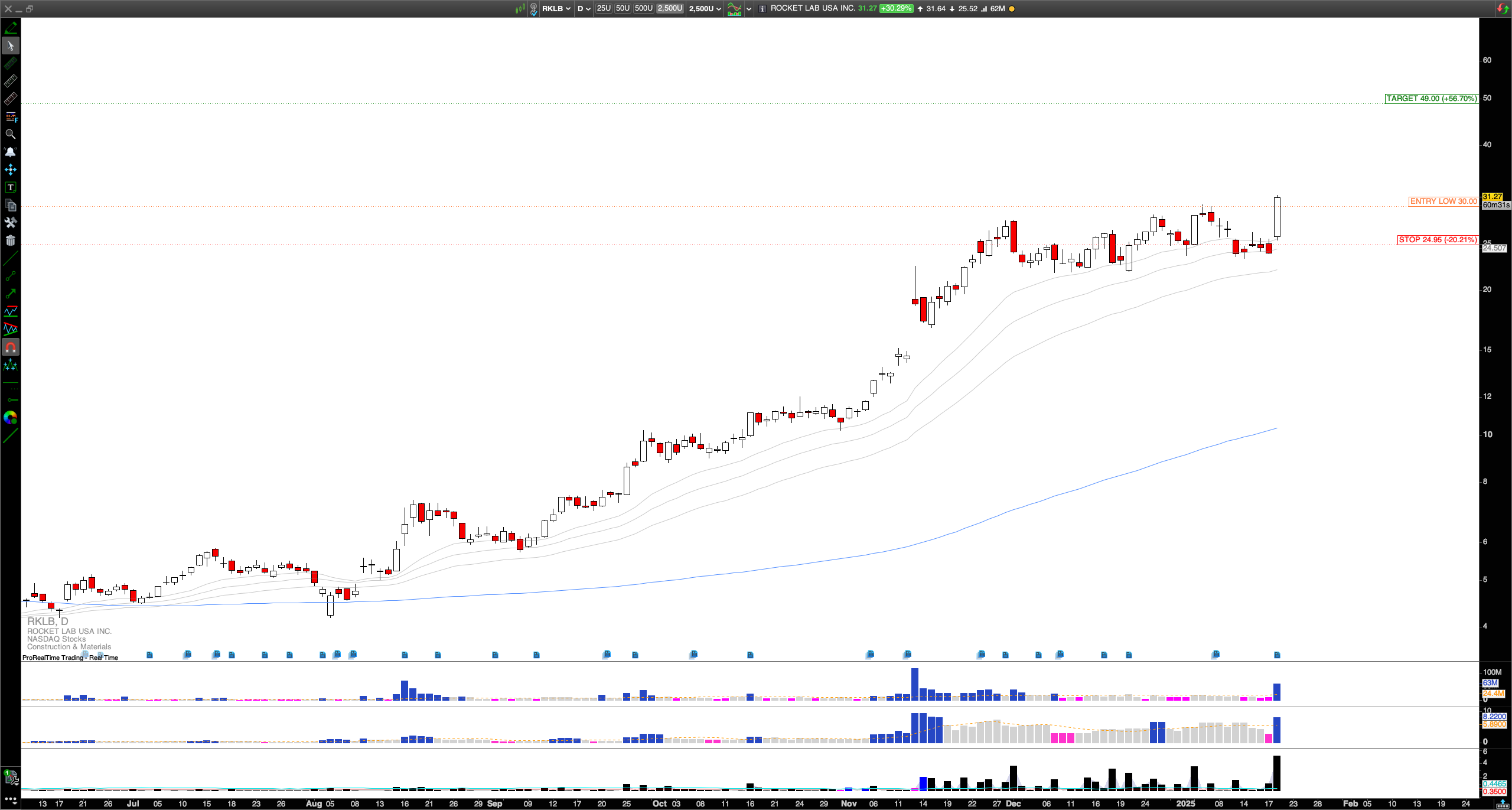1512x810 pixels.
Task: Select the white ruler measuring tool
Action: pos(11,81)
